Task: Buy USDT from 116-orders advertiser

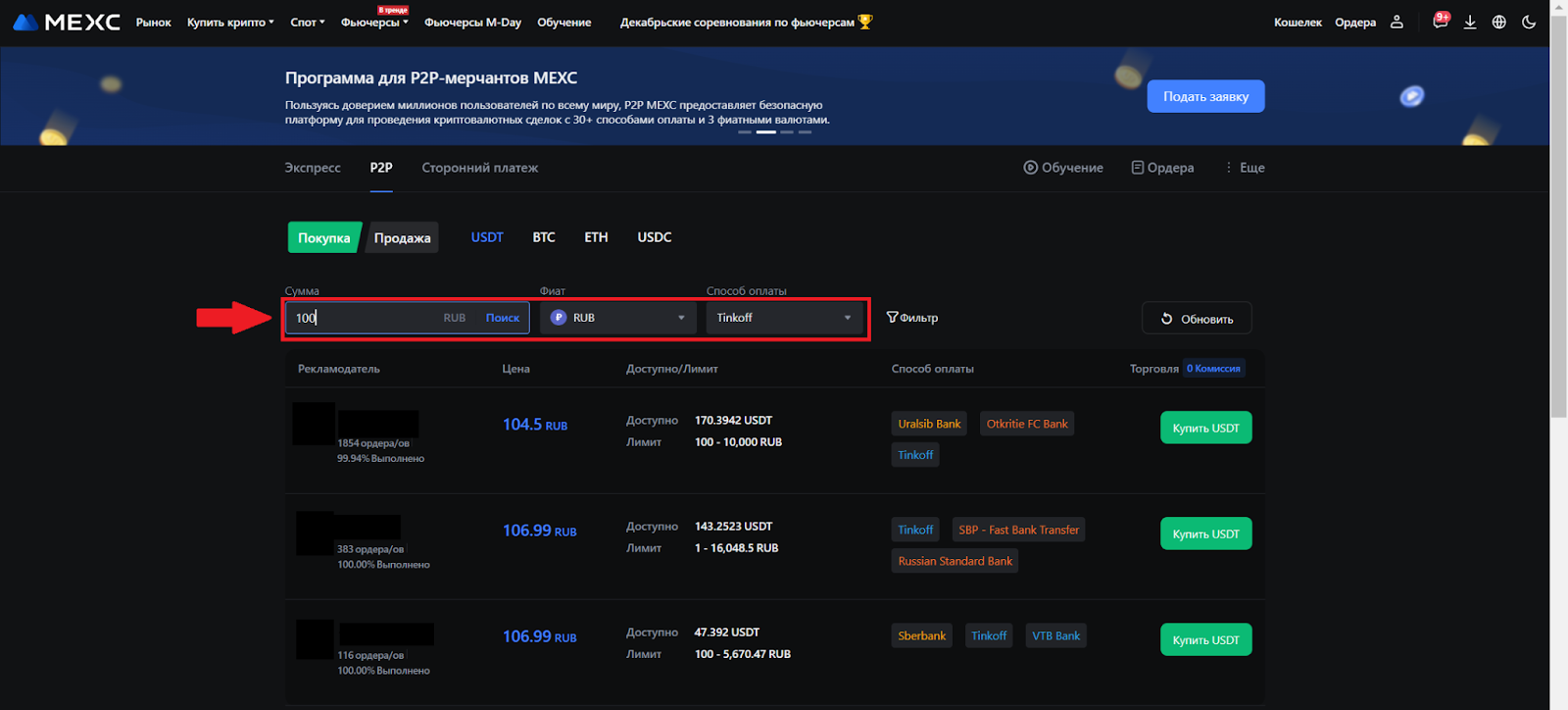Action: pos(1205,639)
